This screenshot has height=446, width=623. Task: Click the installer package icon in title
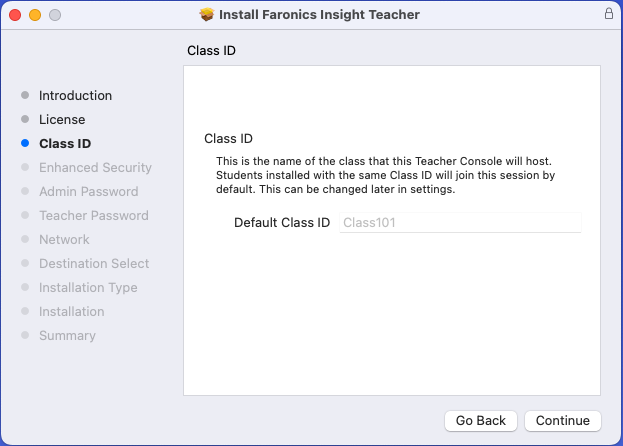[207, 15]
